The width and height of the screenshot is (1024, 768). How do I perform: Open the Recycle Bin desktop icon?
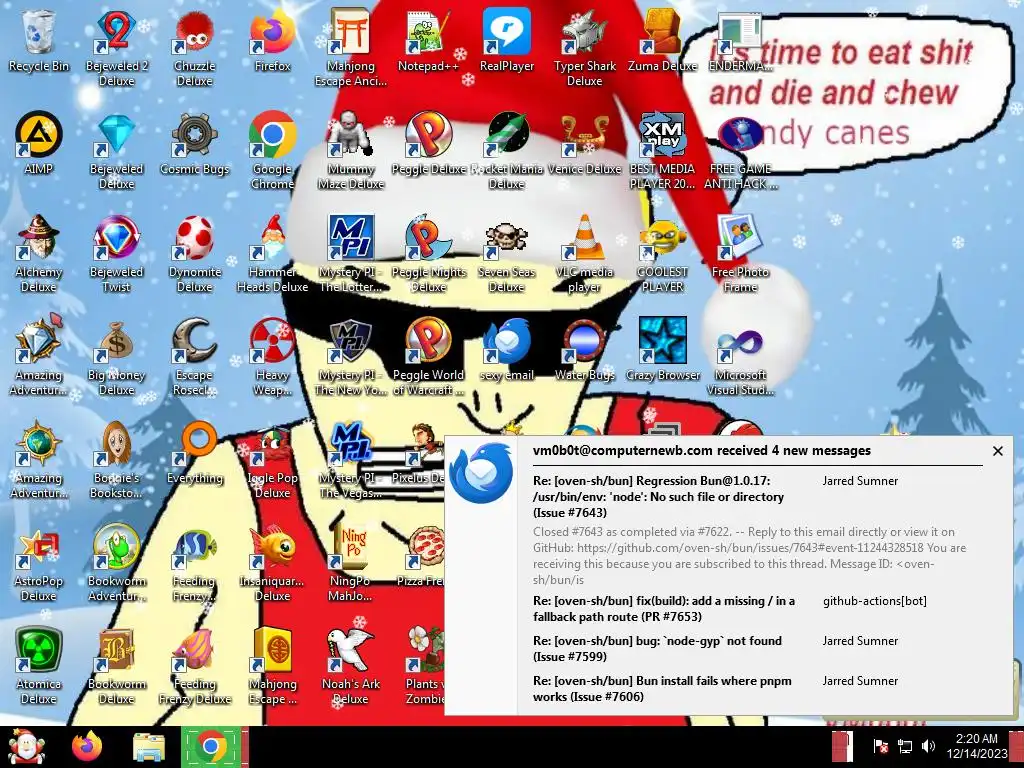(x=39, y=40)
